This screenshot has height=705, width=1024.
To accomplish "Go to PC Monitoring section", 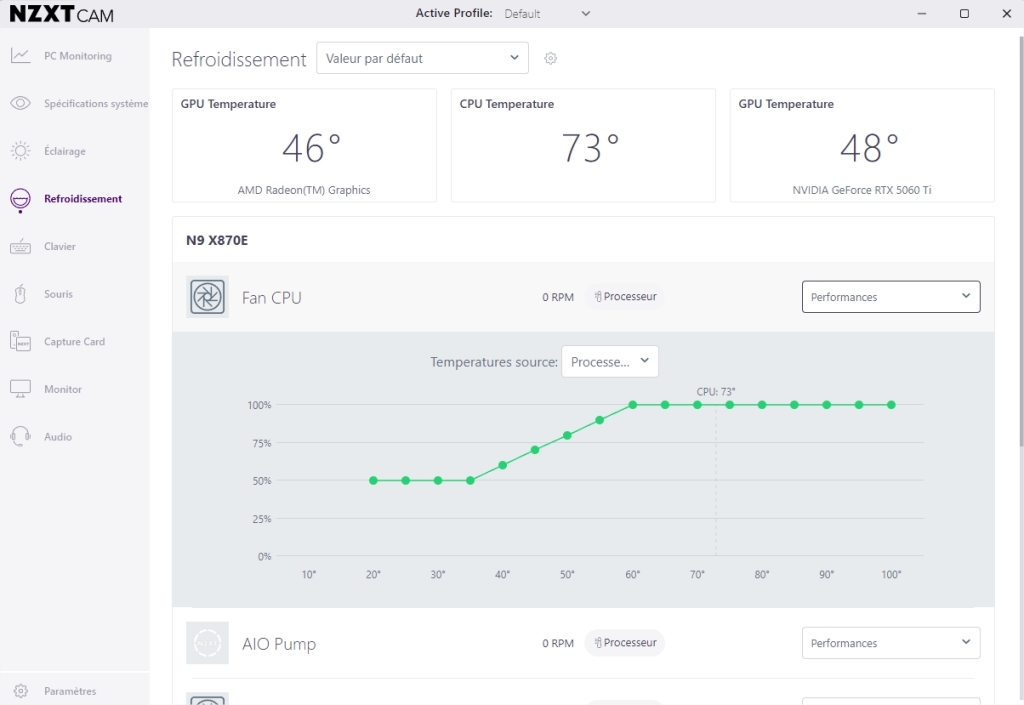I will click(x=78, y=56).
